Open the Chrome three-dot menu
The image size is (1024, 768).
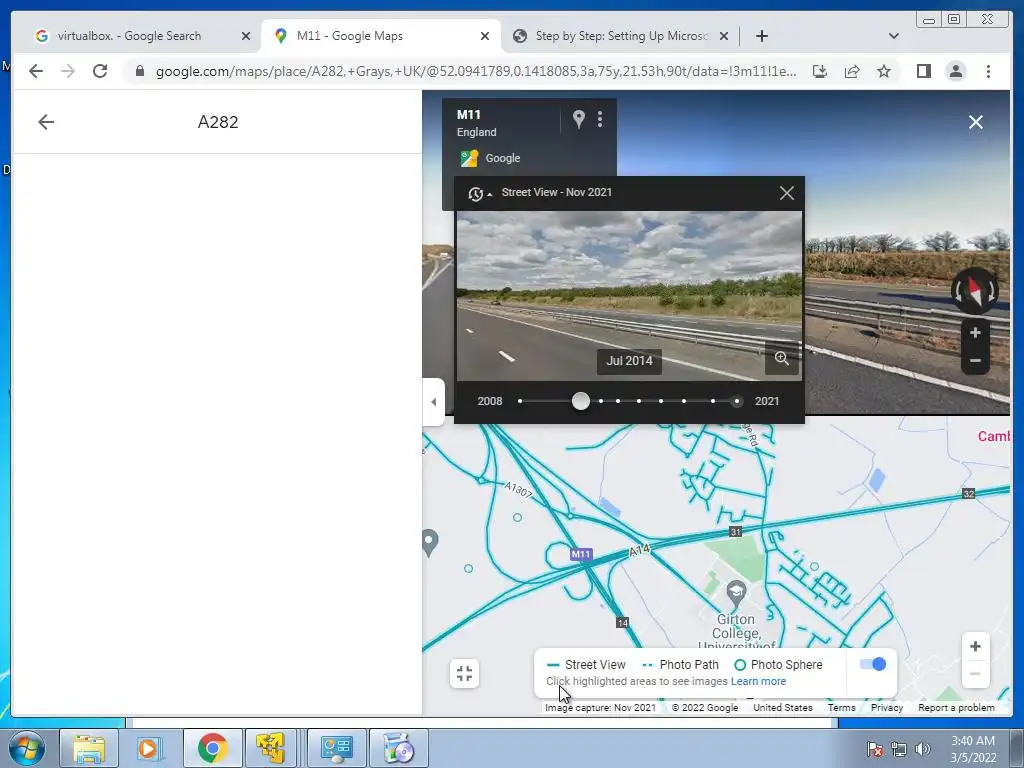click(989, 71)
